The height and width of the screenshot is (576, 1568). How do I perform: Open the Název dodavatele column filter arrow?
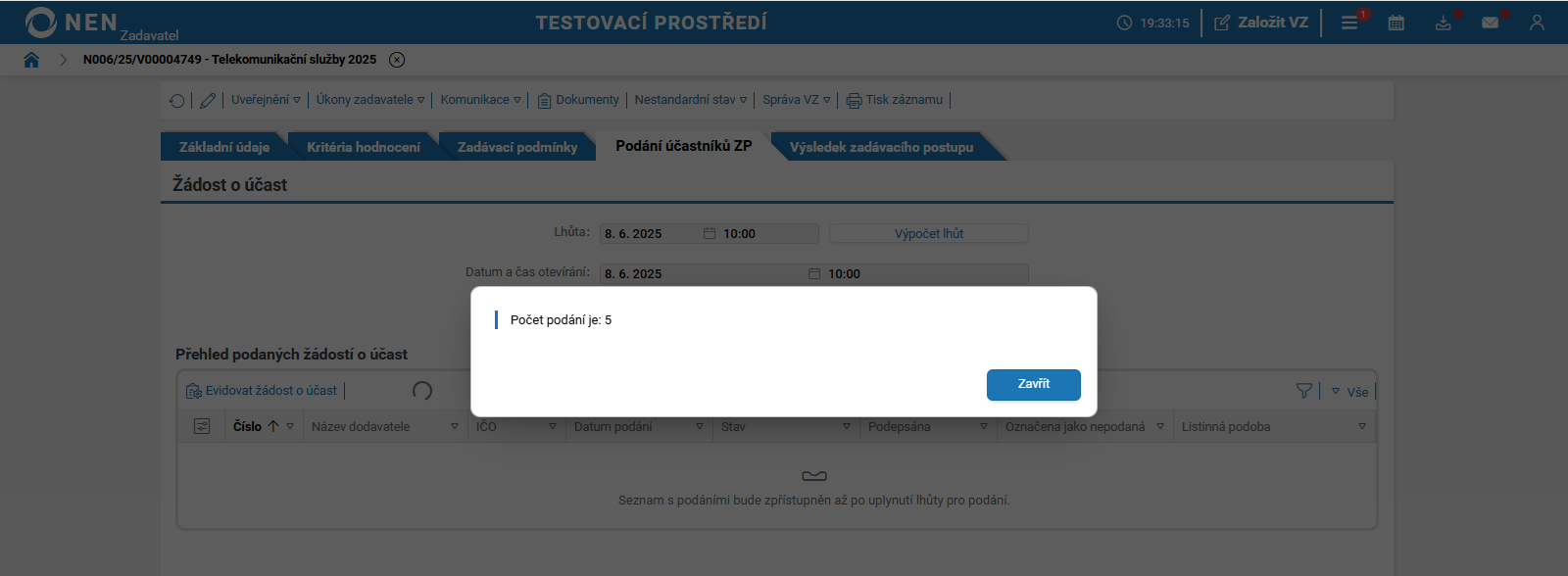tap(455, 426)
